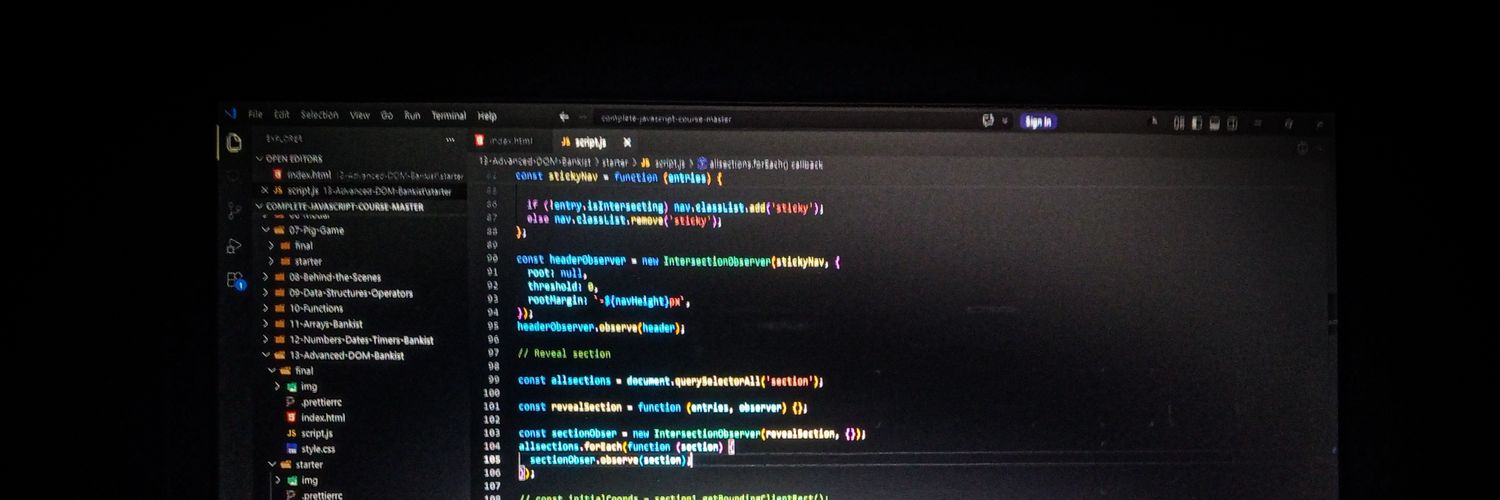This screenshot has width=1500, height=500.
Task: Open the Explorer view in activity bar
Action: pos(233,142)
